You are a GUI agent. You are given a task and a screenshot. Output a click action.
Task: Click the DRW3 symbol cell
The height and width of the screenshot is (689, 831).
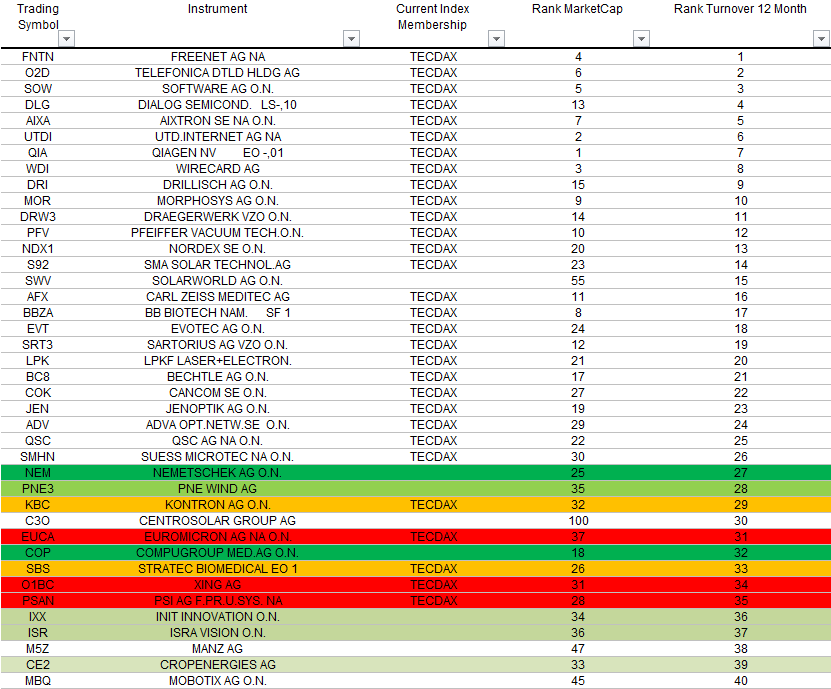[x=38, y=217]
